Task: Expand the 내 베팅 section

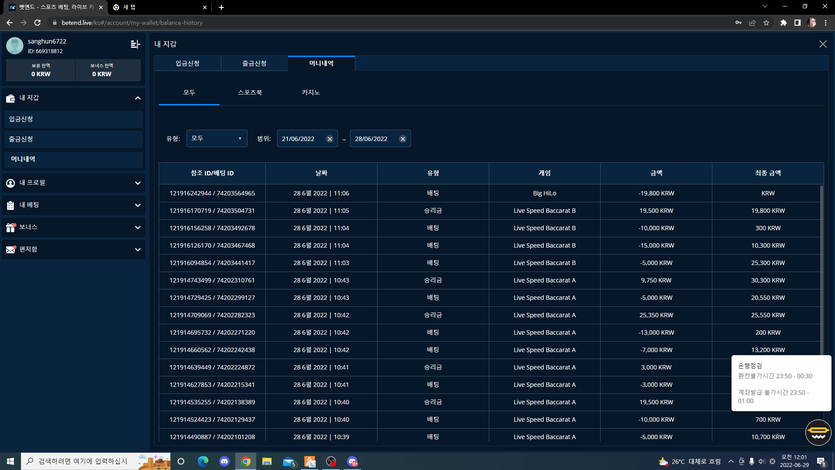Action: pos(137,205)
